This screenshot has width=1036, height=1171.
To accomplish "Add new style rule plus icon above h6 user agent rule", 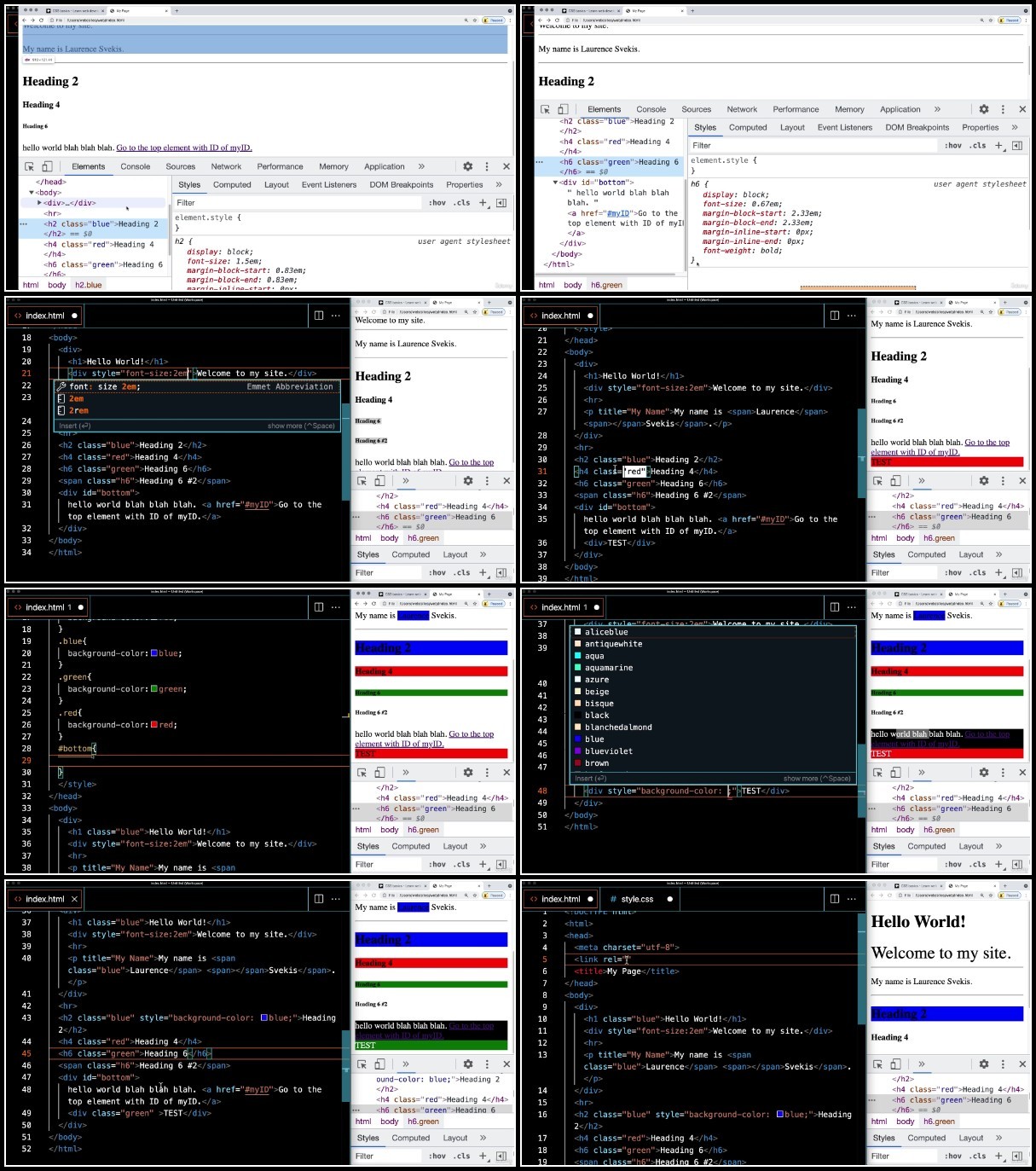I will point(999,146).
